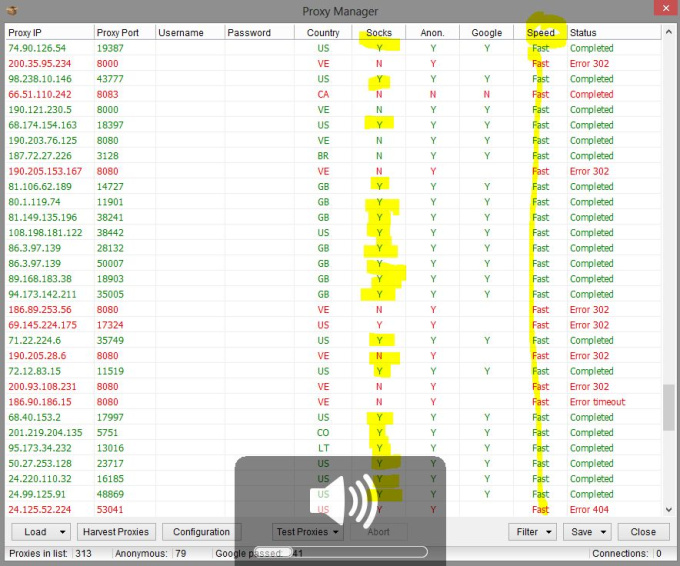The height and width of the screenshot is (566, 680).
Task: Click Harvest Proxies button
Action: point(116,532)
